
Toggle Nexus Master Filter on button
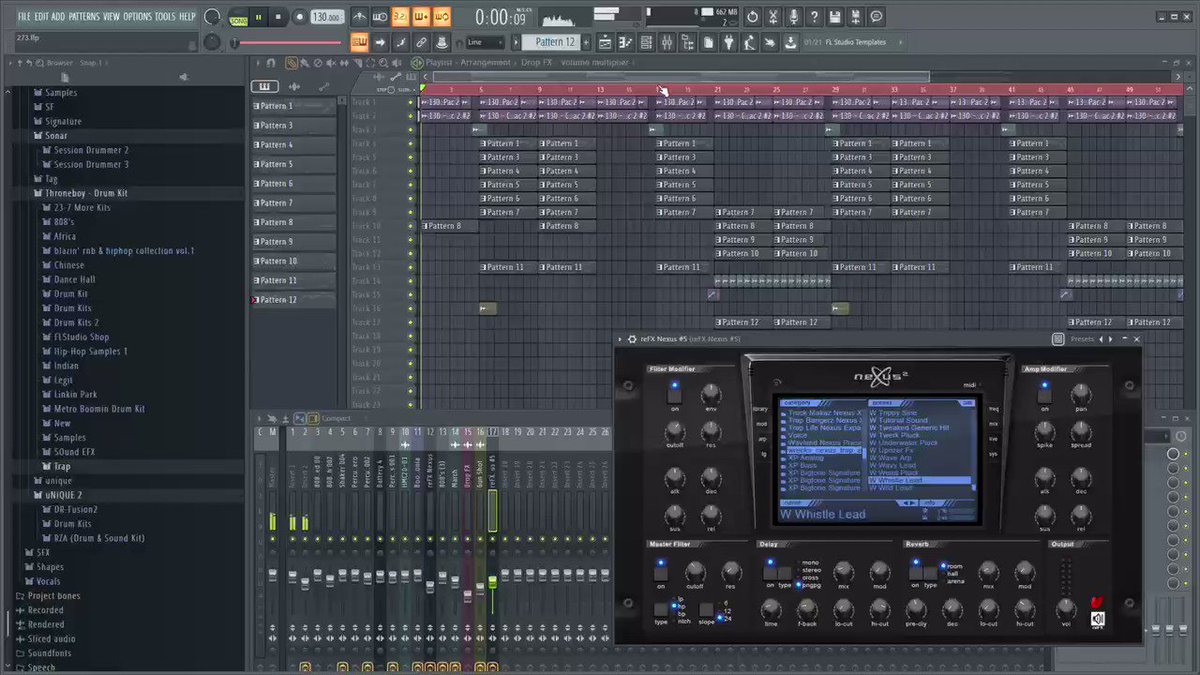pos(659,573)
